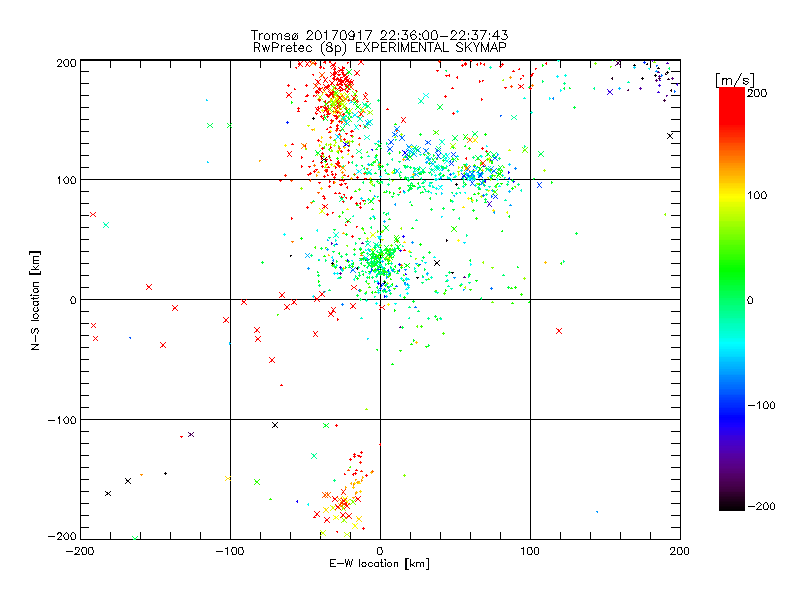Click the y-axis tick label '-100'
This screenshot has width=800, height=600.
pyautogui.click(x=62, y=420)
